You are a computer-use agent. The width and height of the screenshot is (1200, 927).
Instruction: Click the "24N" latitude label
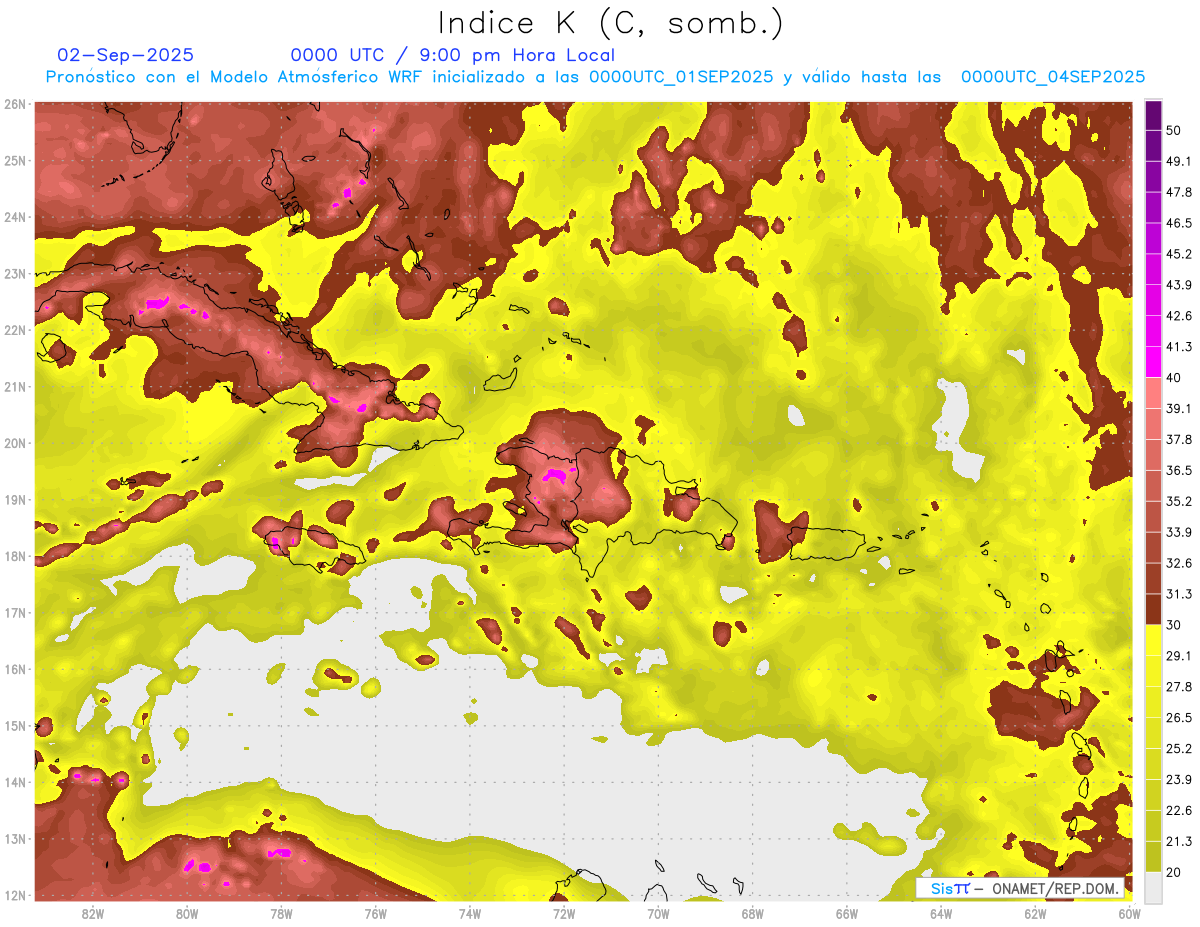(15, 217)
